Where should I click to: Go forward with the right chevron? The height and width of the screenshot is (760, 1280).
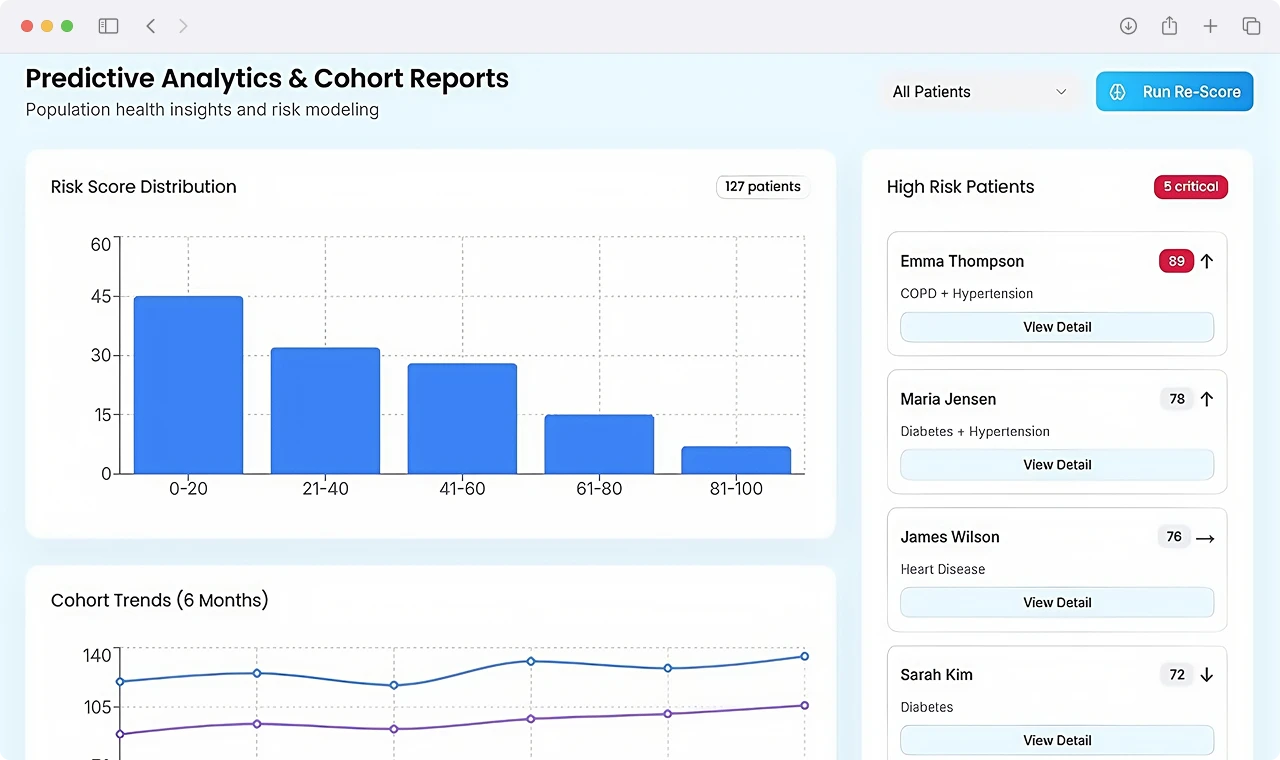(x=183, y=26)
